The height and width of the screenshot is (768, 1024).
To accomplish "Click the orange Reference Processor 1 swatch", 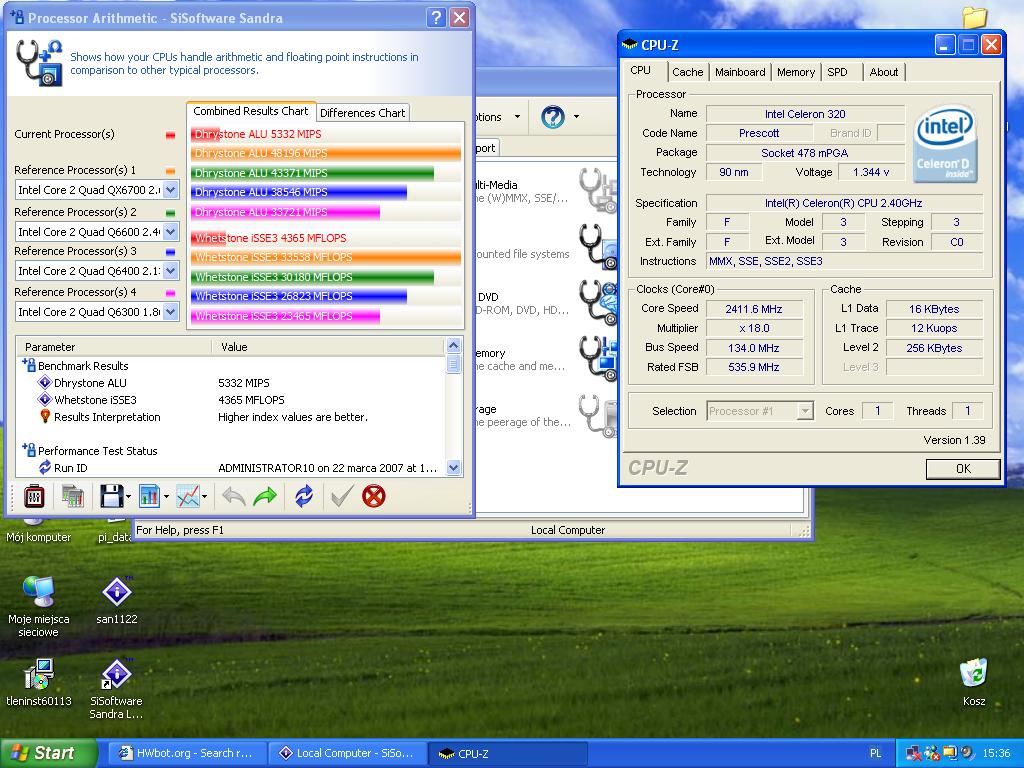I will pos(170,171).
